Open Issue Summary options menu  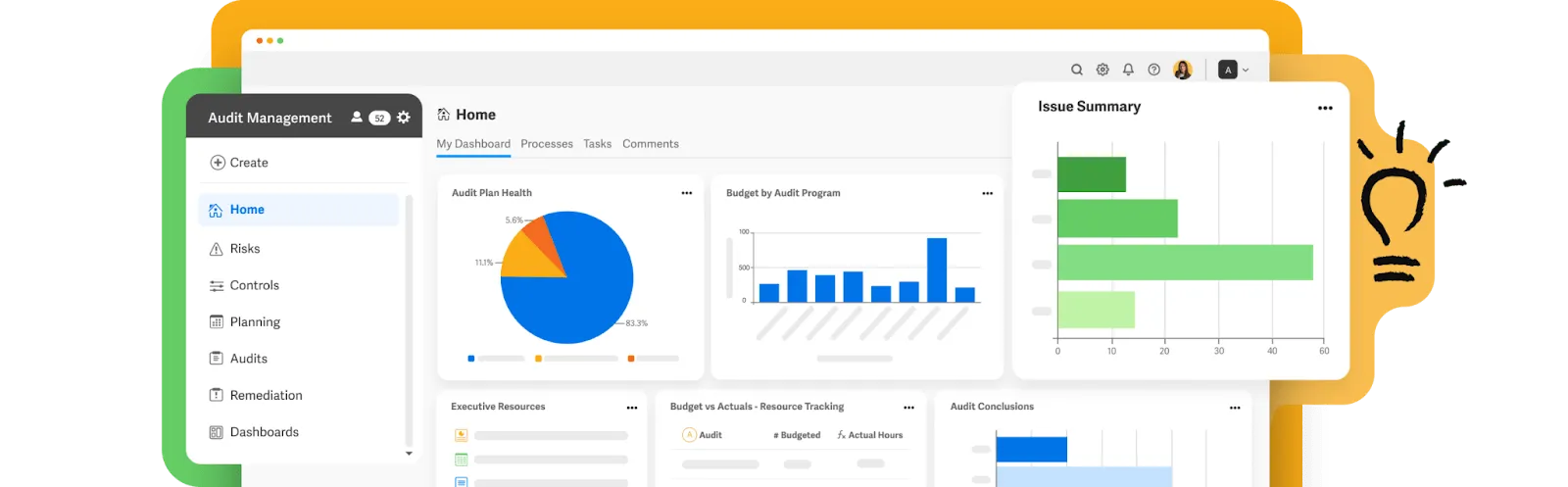[1325, 108]
